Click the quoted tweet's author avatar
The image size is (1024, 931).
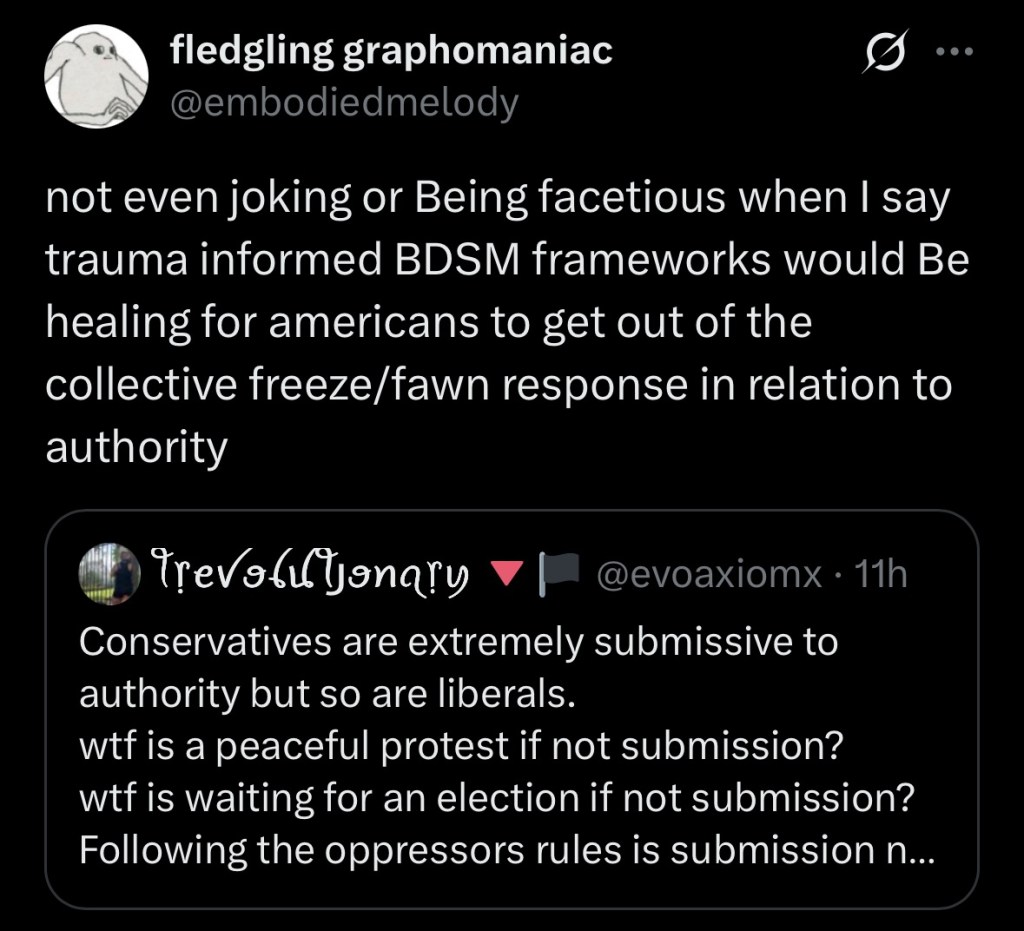[109, 574]
